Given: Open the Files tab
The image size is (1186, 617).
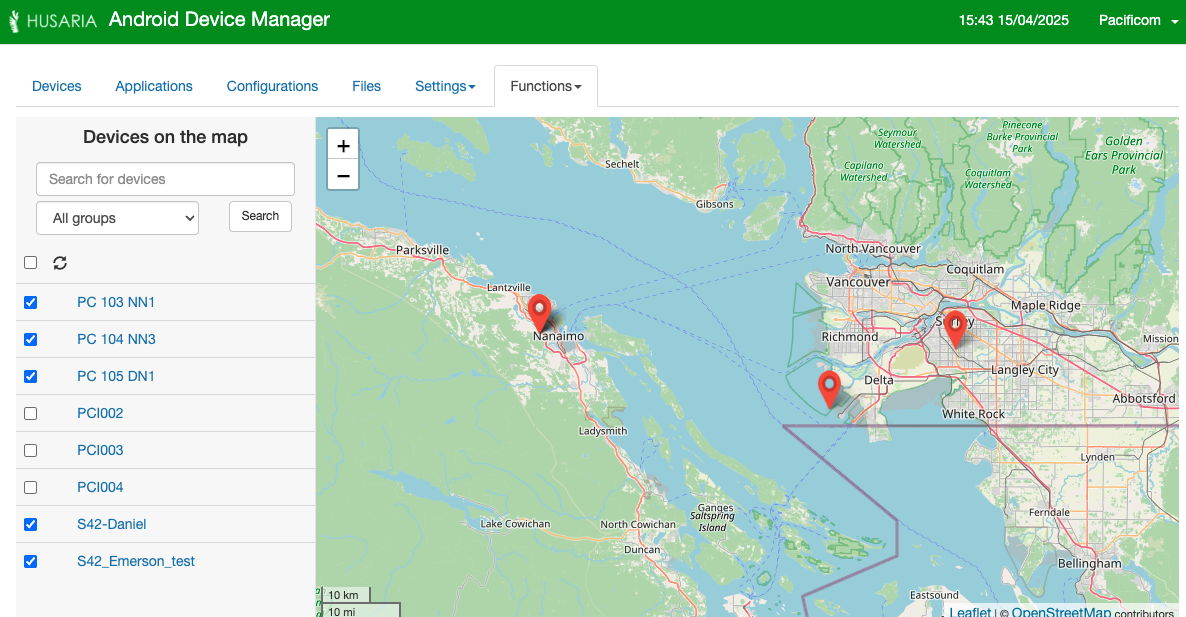Looking at the screenshot, I should click(366, 86).
